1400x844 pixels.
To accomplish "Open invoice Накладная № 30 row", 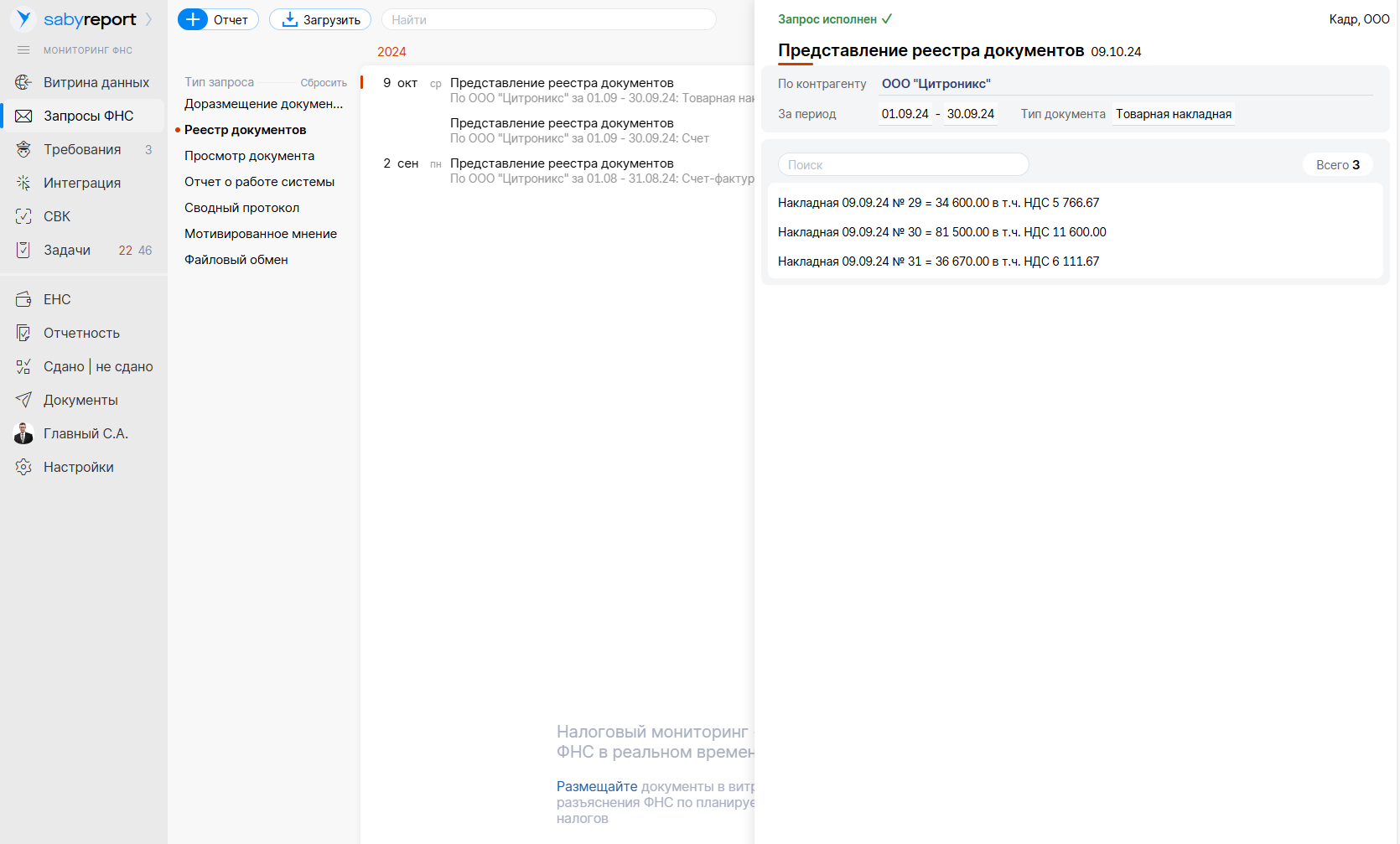I will (941, 232).
